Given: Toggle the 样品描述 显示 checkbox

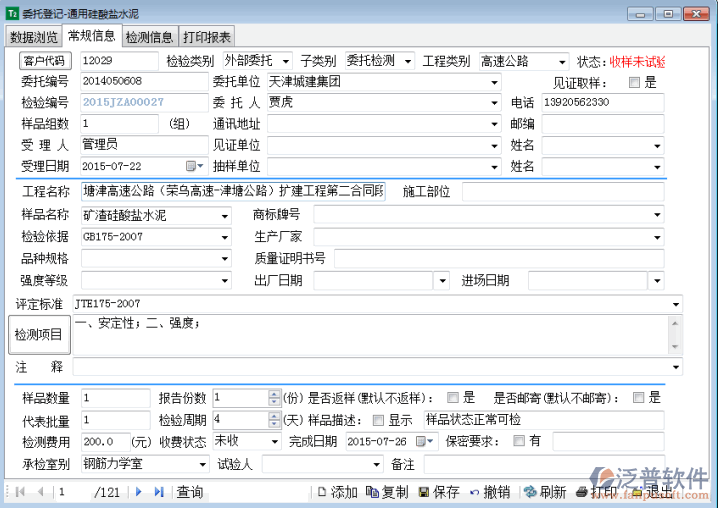Looking at the screenshot, I should coord(378,420).
